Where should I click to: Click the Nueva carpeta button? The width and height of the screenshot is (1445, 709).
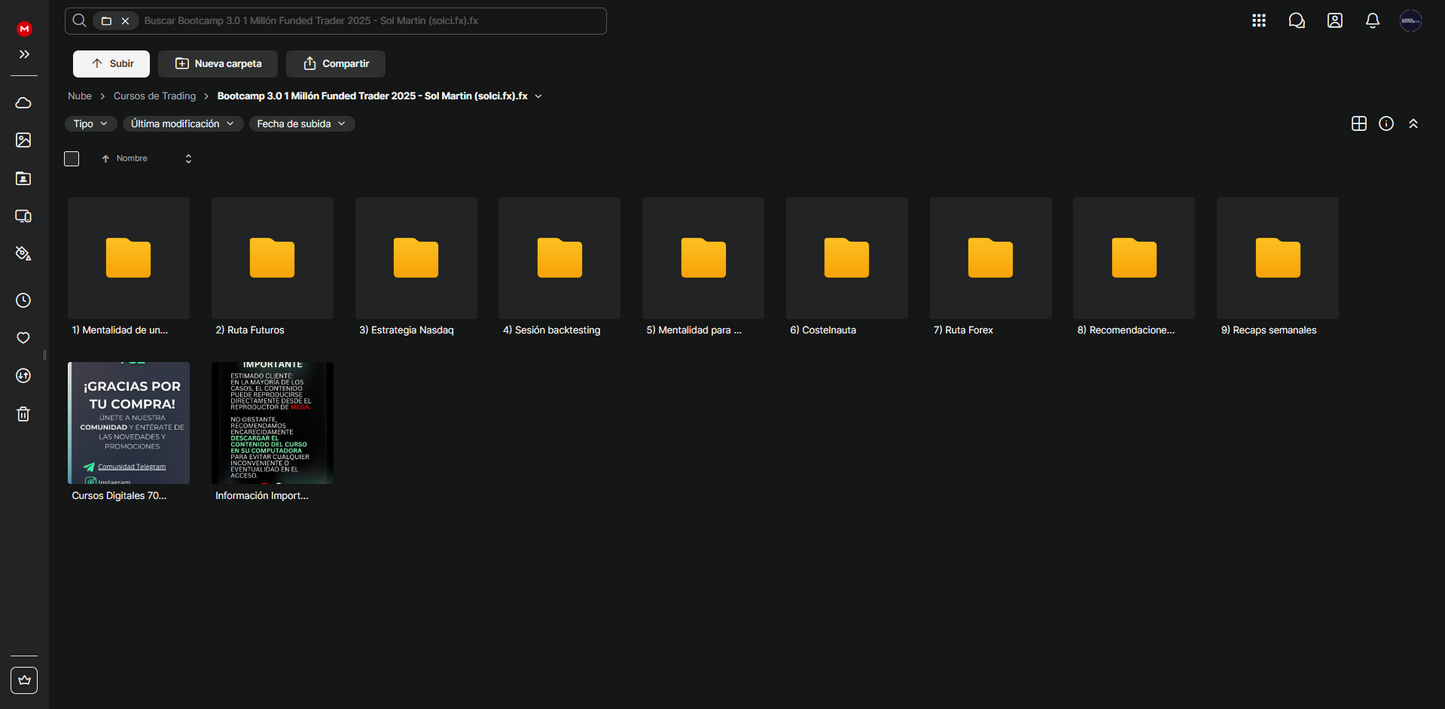[x=218, y=64]
